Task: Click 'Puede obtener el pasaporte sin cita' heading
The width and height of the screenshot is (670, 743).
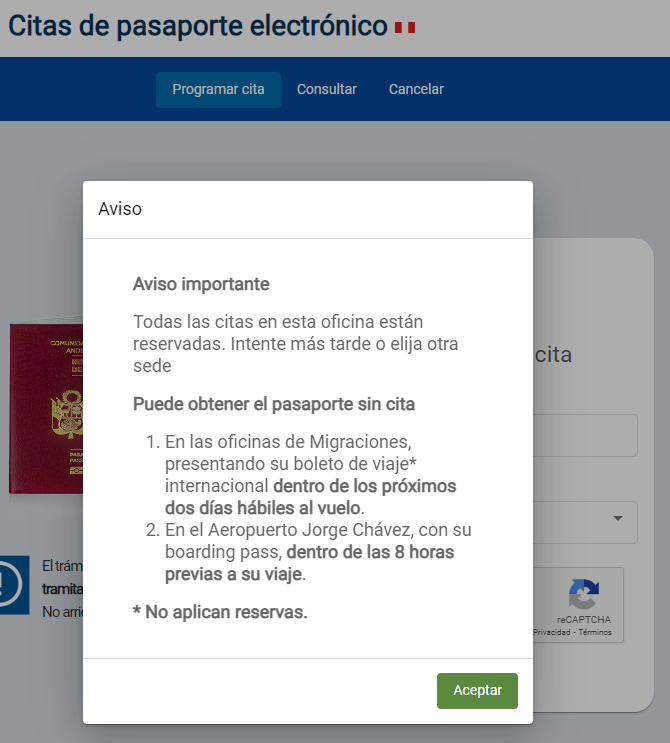Action: (x=274, y=404)
